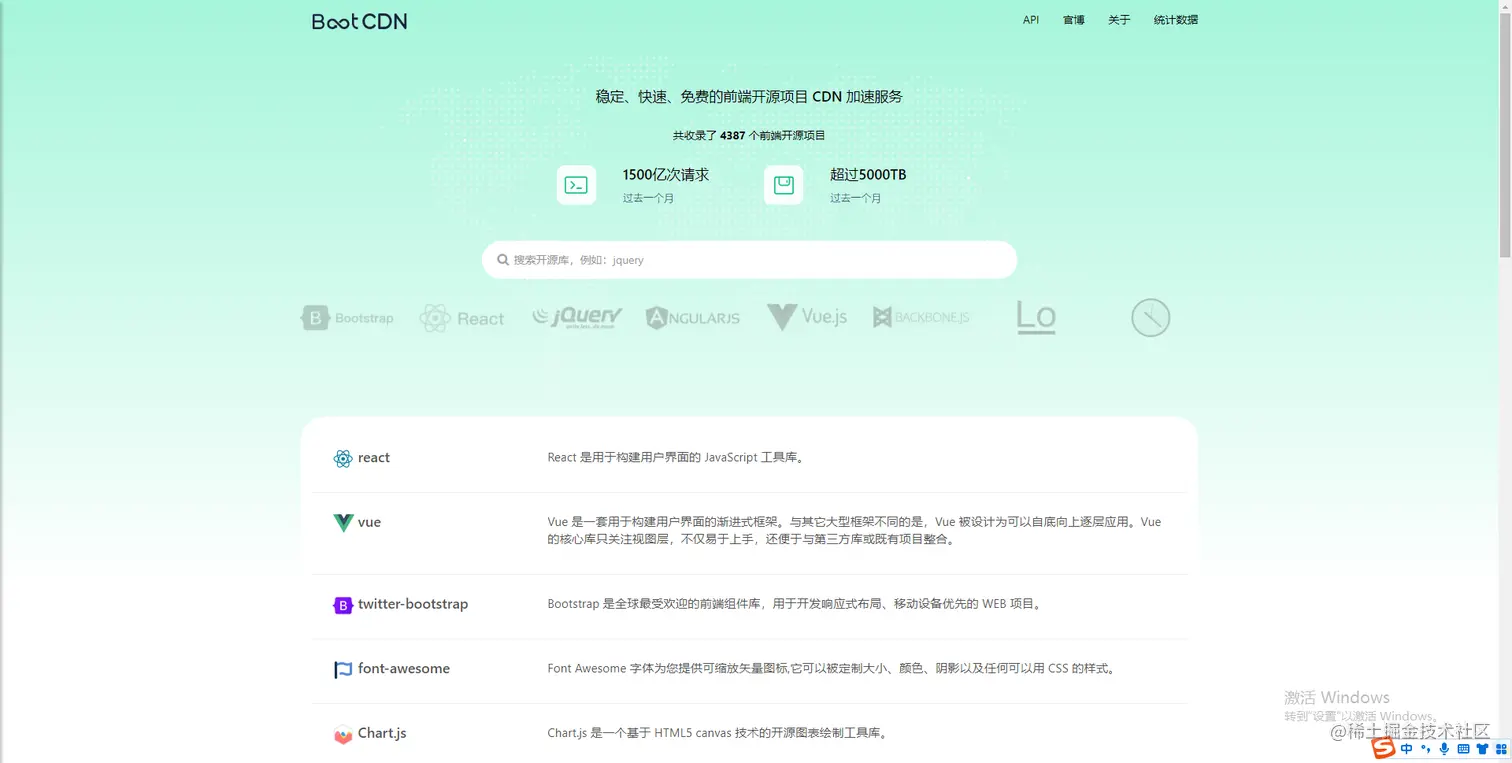Click the BootCDN logo
The image size is (1512, 763).
tap(359, 21)
